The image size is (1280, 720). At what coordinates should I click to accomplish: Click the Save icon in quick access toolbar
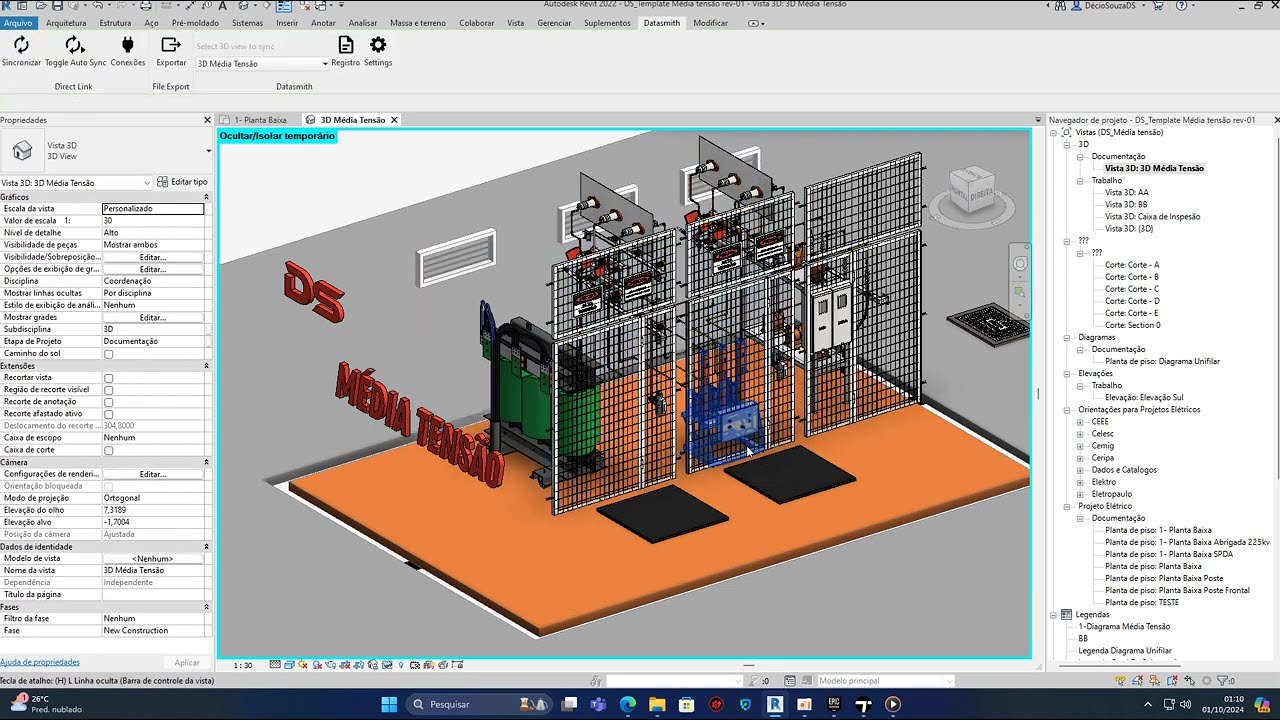tap(58, 6)
